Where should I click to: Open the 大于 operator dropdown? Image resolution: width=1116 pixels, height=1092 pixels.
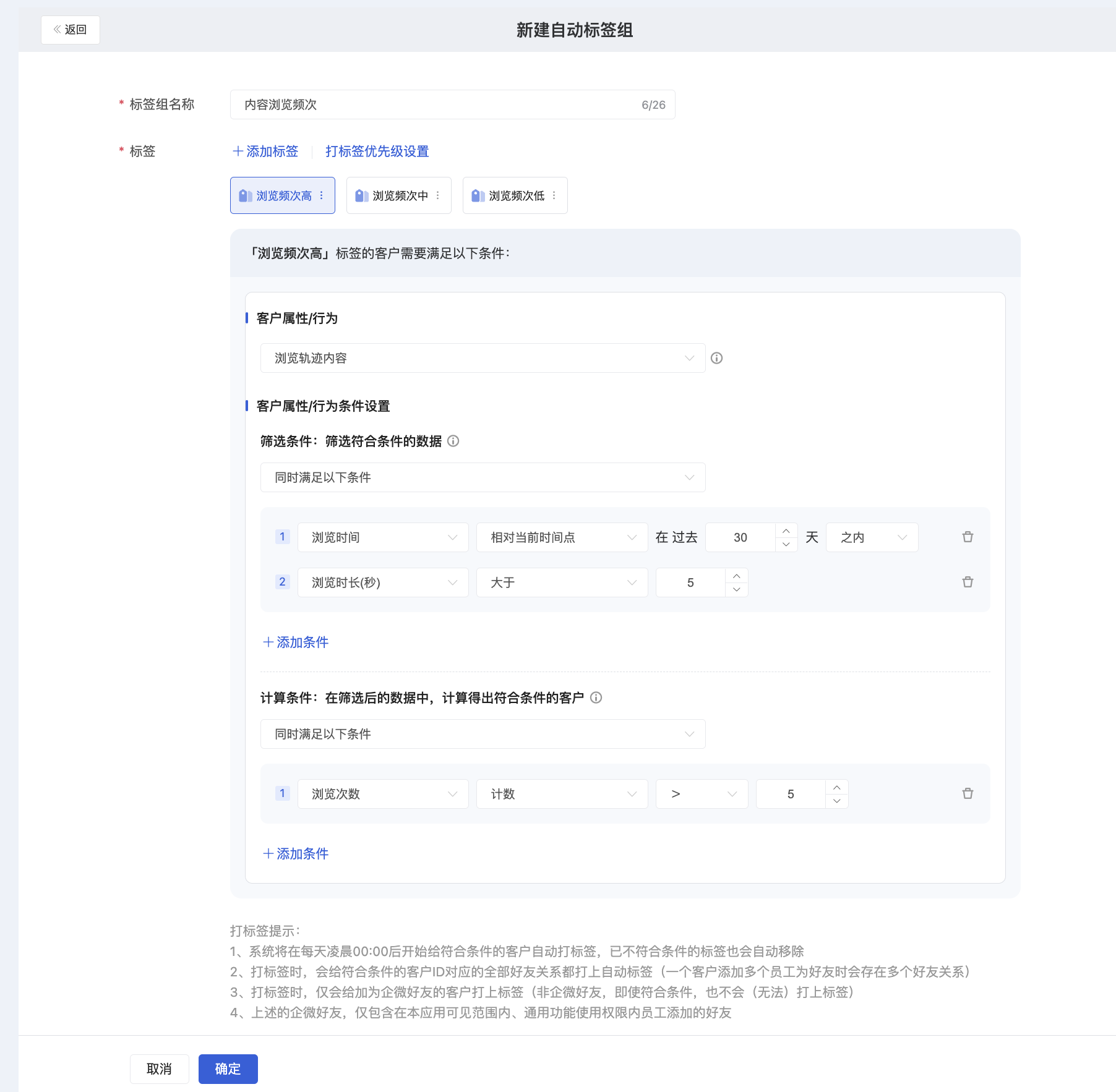(x=562, y=582)
